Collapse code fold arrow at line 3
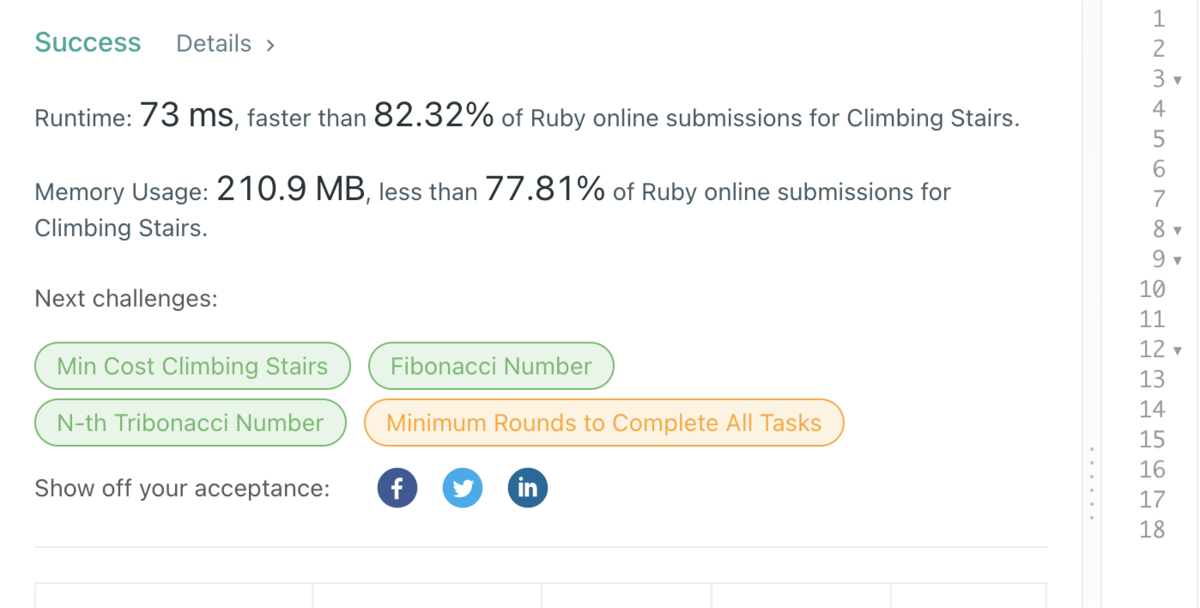Viewport: 1200px width, 608px height. pos(1177,80)
